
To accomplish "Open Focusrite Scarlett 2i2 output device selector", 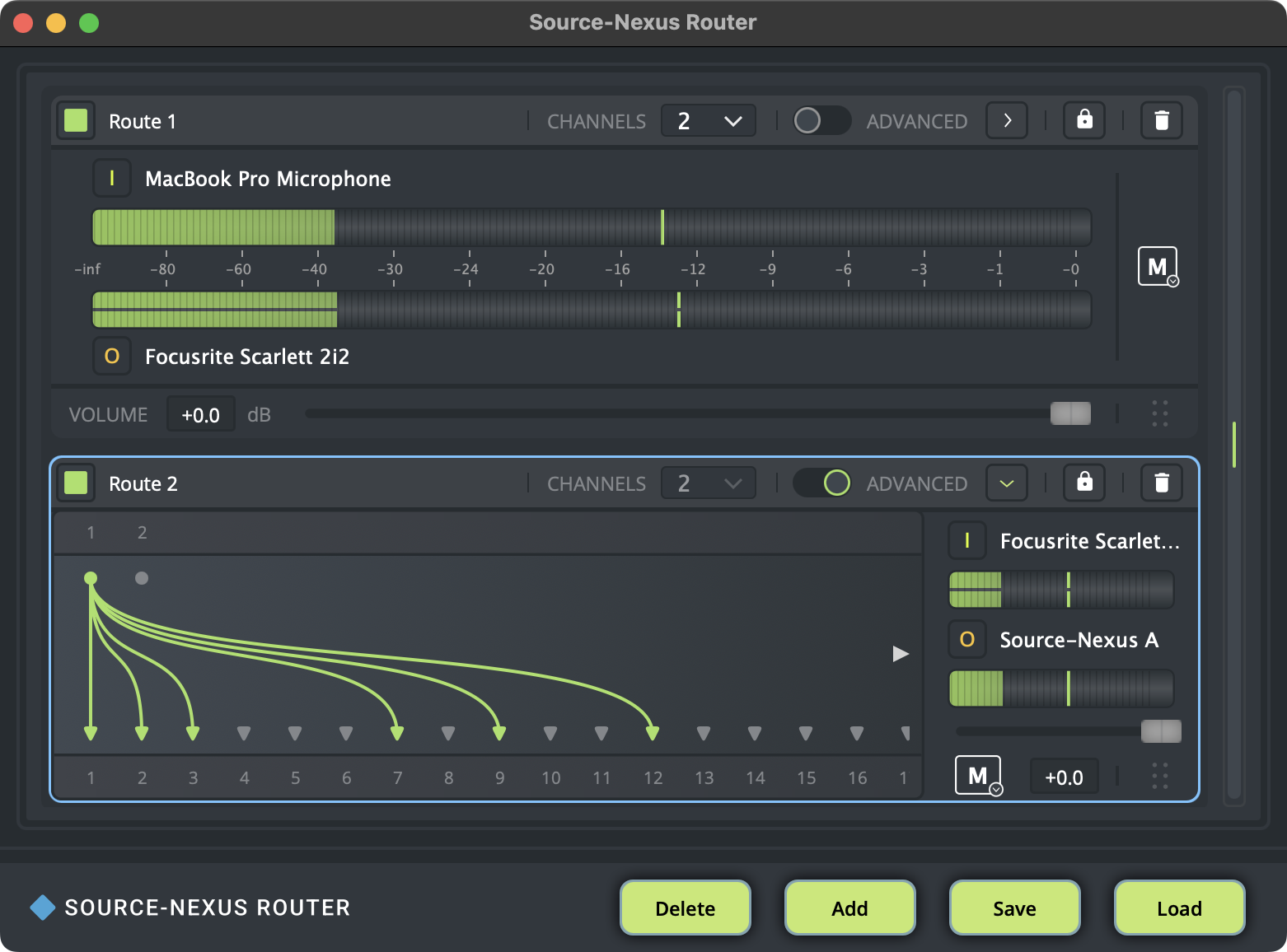I will click(247, 357).
